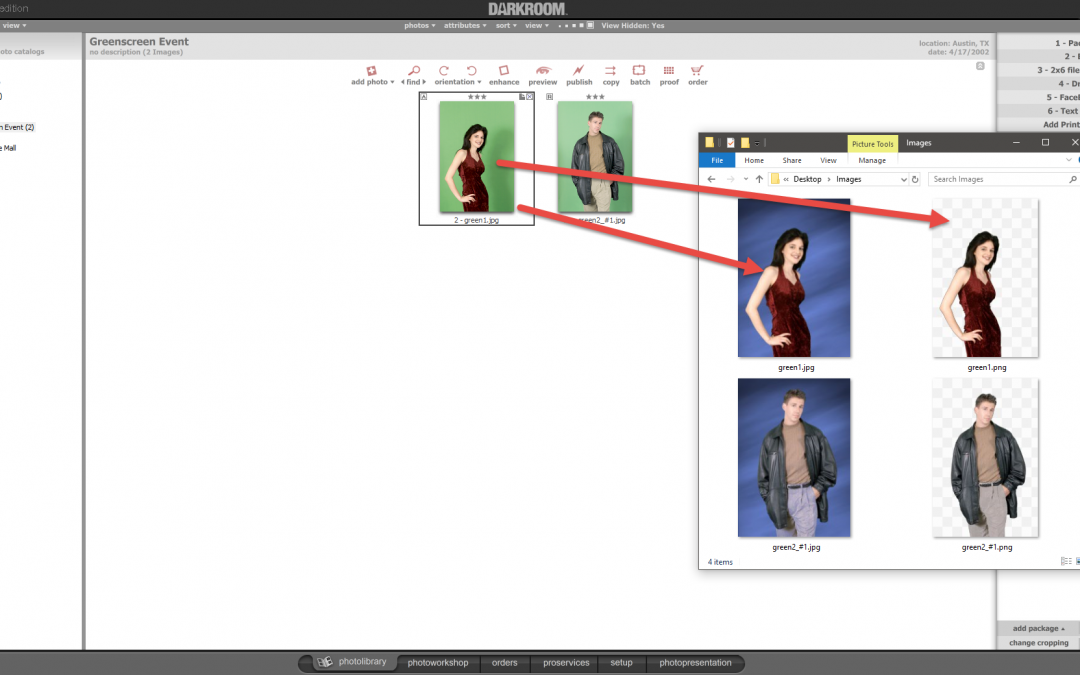Click the copy arrows icon
1080x675 pixels.
(611, 70)
